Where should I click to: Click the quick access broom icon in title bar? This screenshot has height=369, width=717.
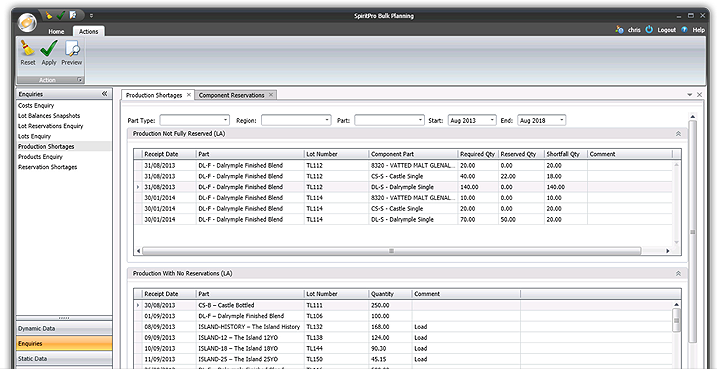[x=49, y=16]
